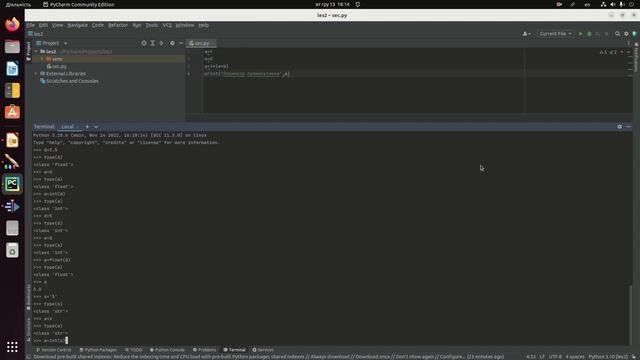
Task: Launch Firefox from the Ubuntu dock
Action: pyautogui.click(x=12, y=24)
